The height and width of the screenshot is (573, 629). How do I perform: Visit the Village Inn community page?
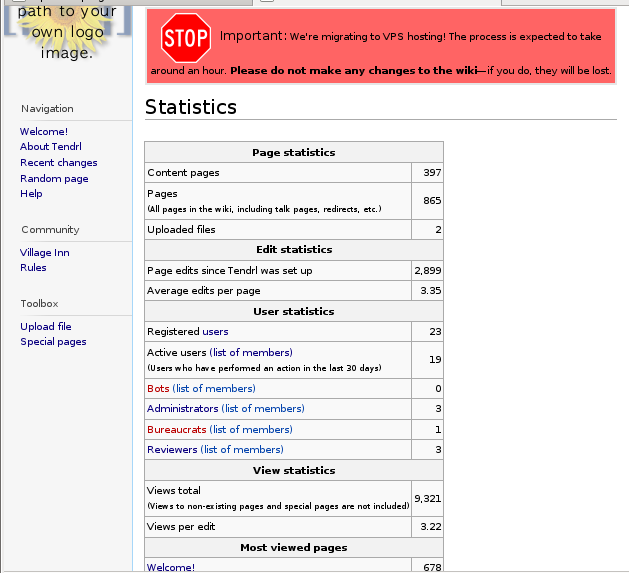click(x=45, y=253)
